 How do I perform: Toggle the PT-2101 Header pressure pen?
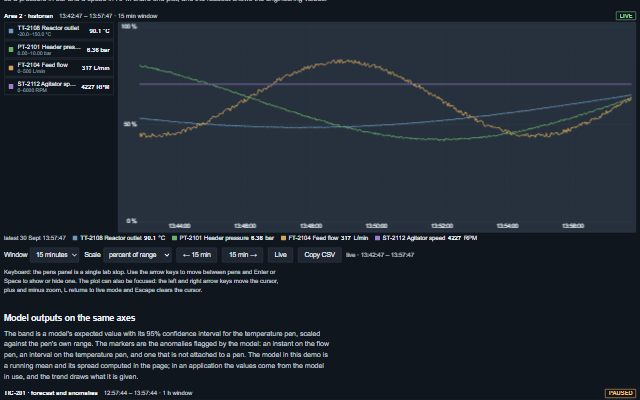point(59,50)
